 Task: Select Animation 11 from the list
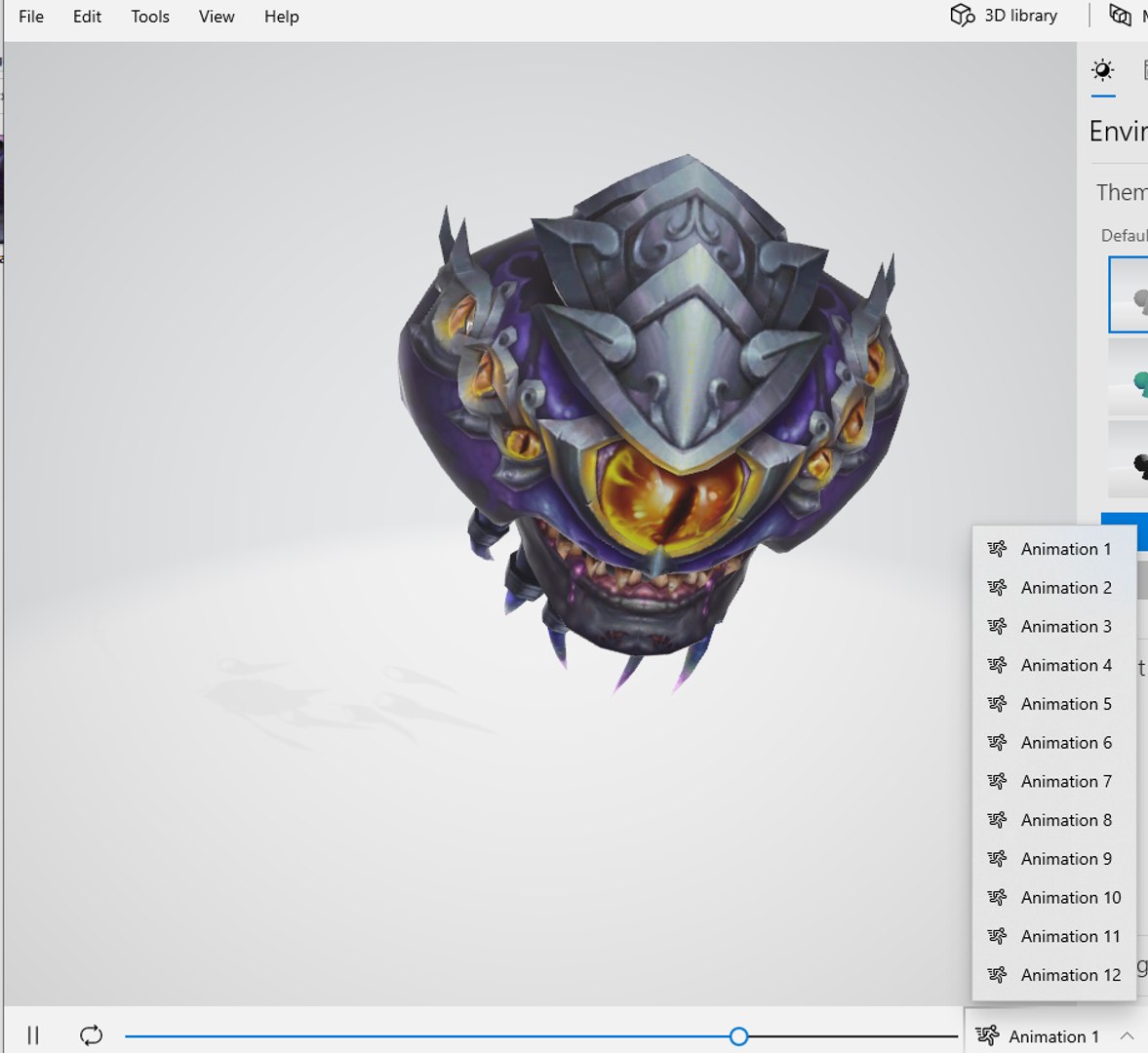(1053, 937)
